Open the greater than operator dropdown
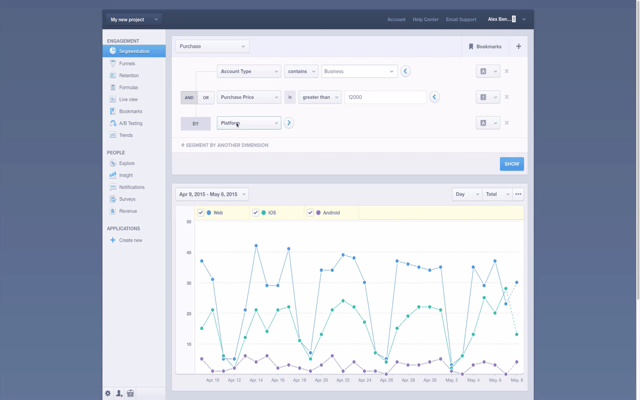The height and width of the screenshot is (400, 640). point(320,97)
